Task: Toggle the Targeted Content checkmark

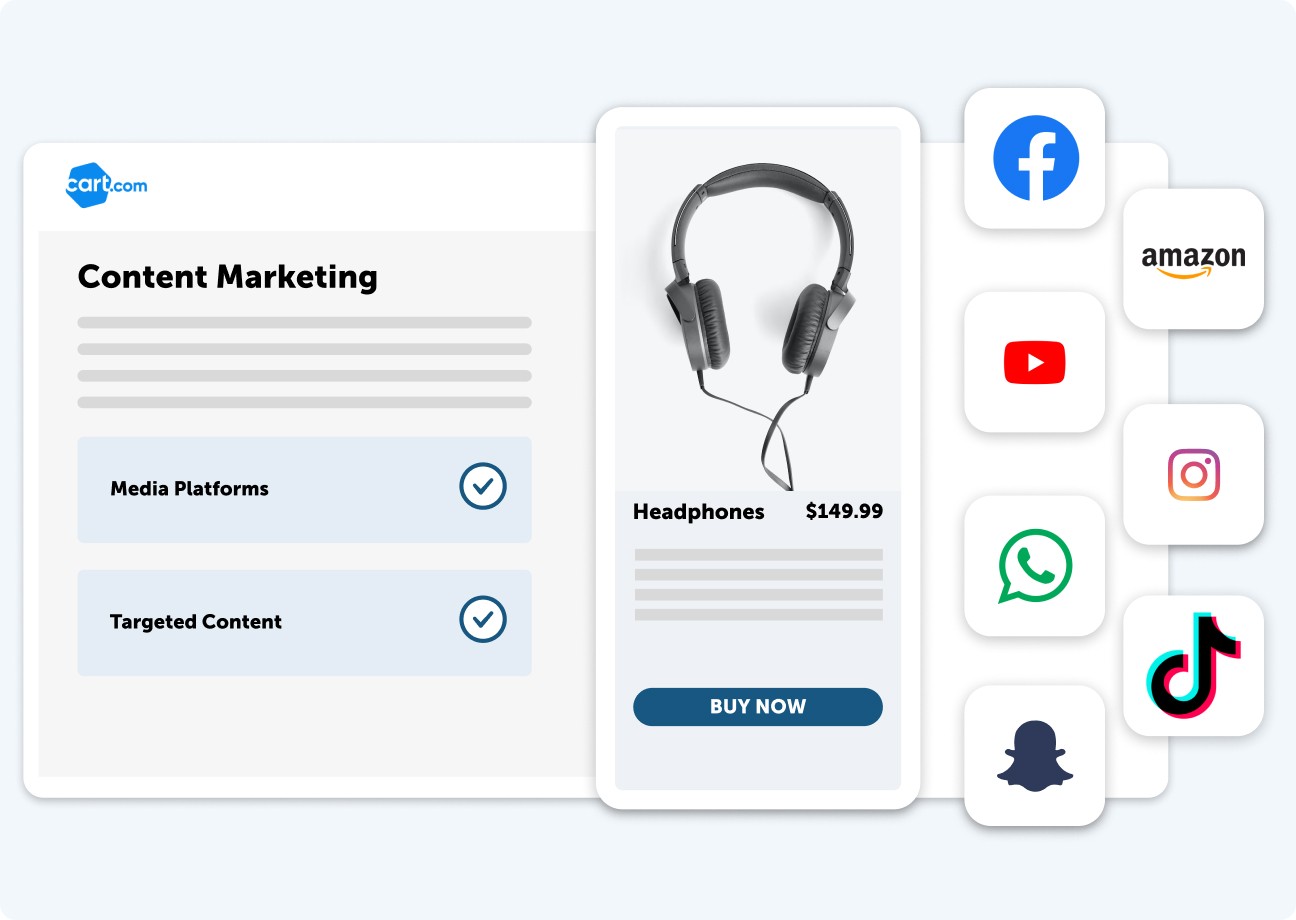Action: 483,620
